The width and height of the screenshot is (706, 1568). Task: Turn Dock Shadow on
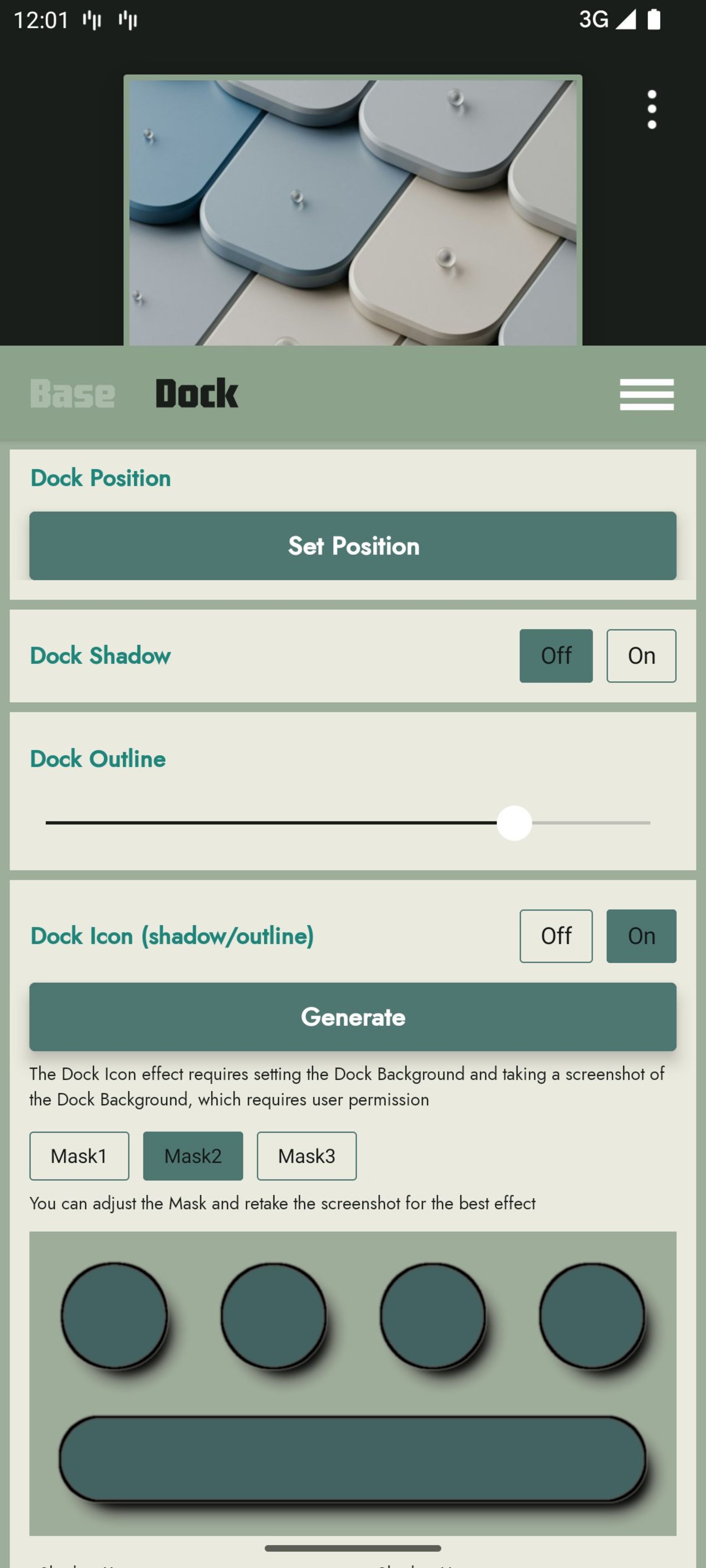(x=641, y=656)
